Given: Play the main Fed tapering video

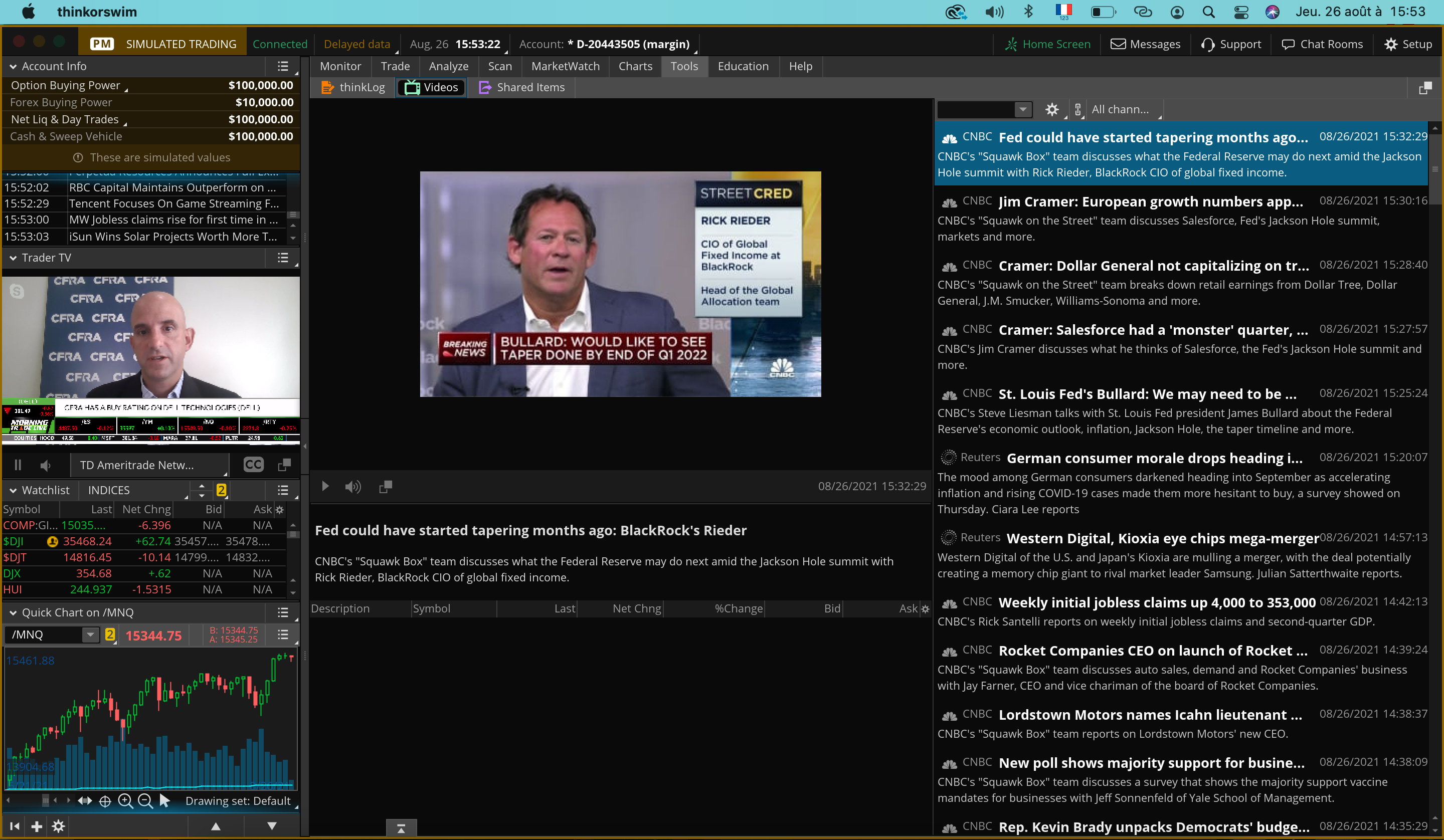Looking at the screenshot, I should click(325, 487).
